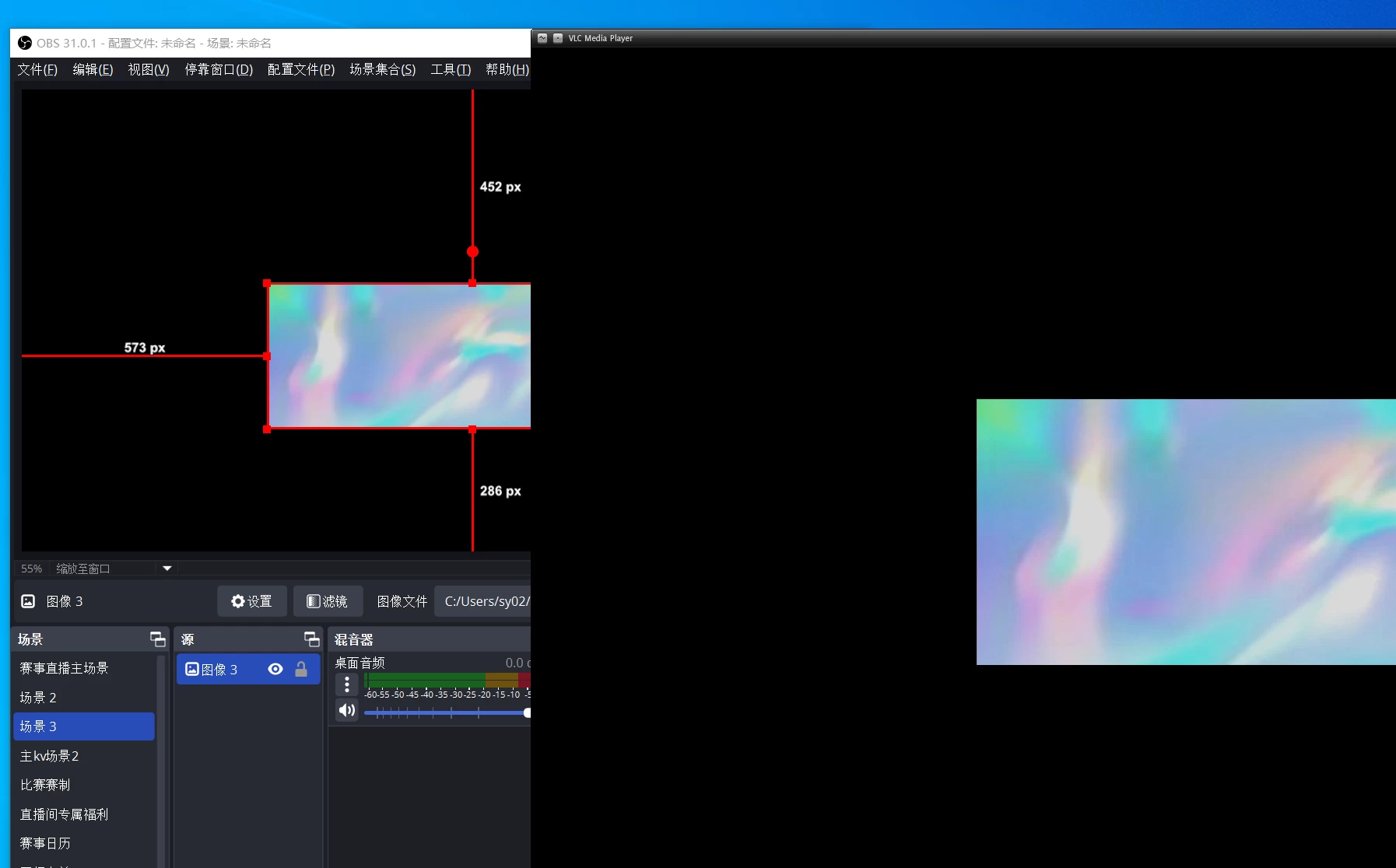Image resolution: width=1396 pixels, height=868 pixels.
Task: Click the bottom-left red resize handle
Action: 267,429
